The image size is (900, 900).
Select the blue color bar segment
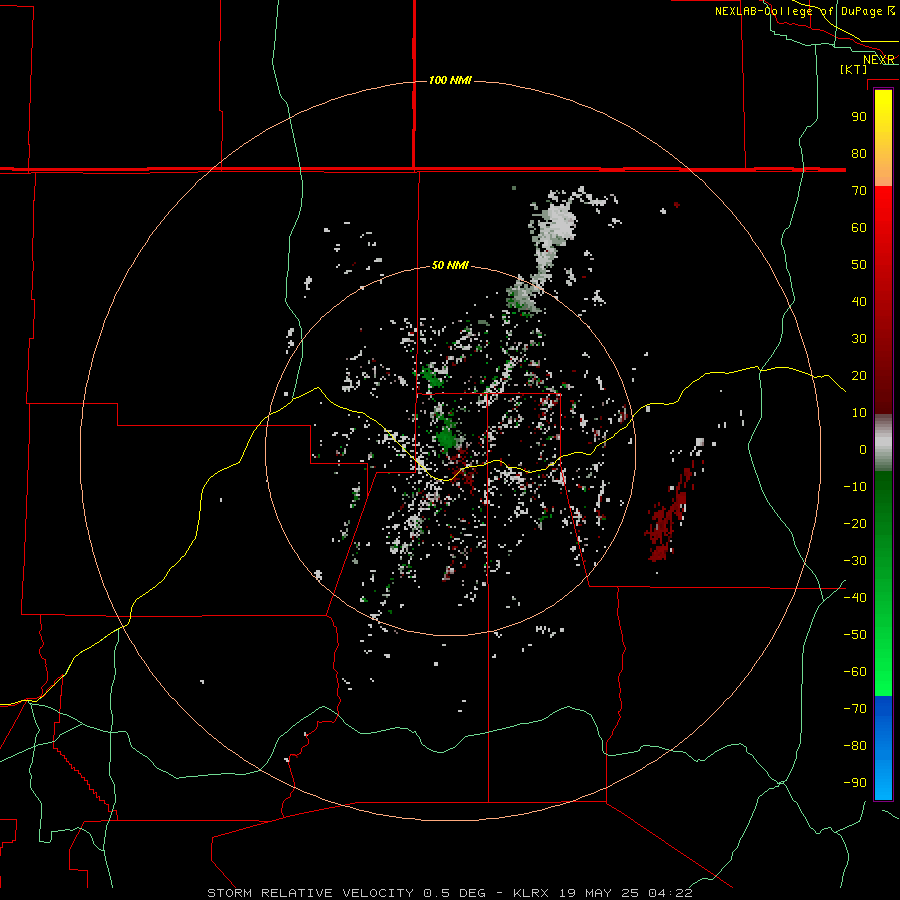coord(883,748)
